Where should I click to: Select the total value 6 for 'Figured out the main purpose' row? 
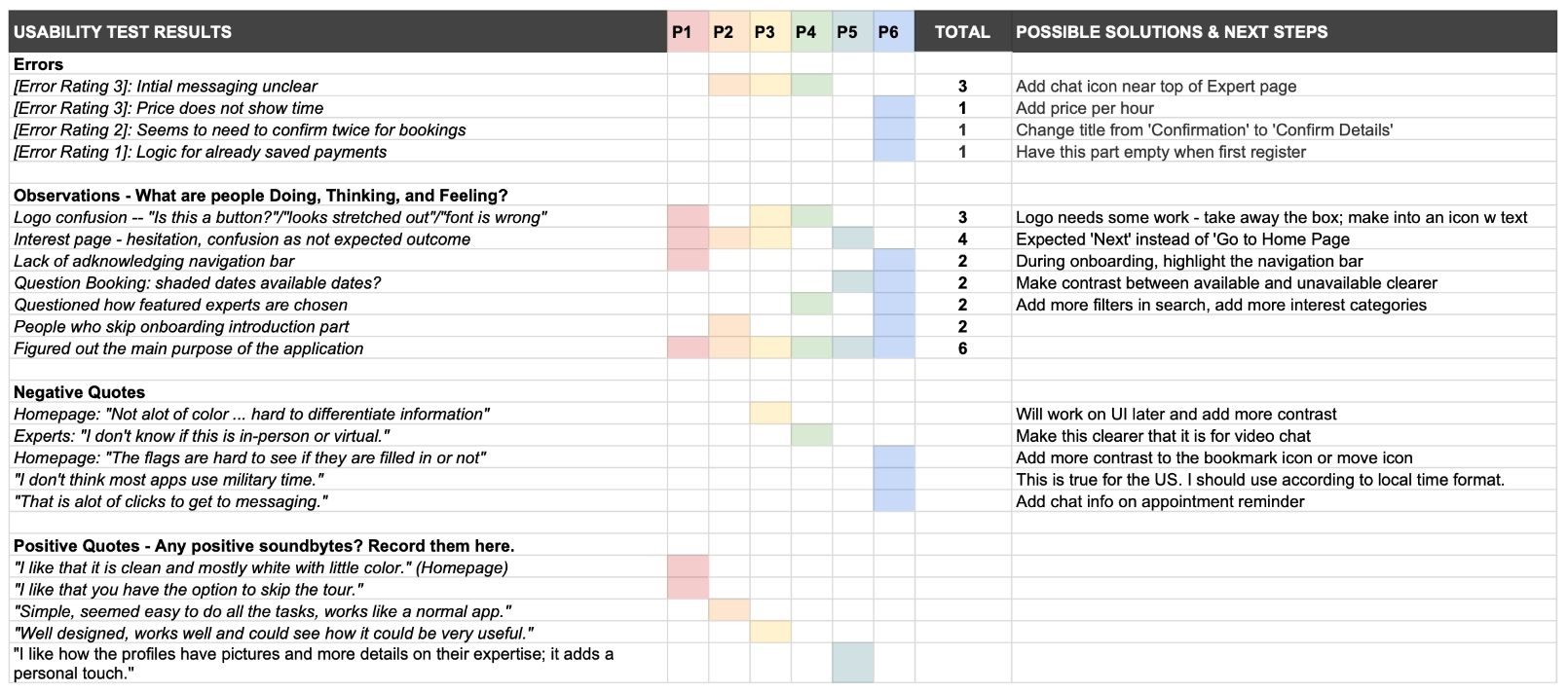click(x=962, y=348)
